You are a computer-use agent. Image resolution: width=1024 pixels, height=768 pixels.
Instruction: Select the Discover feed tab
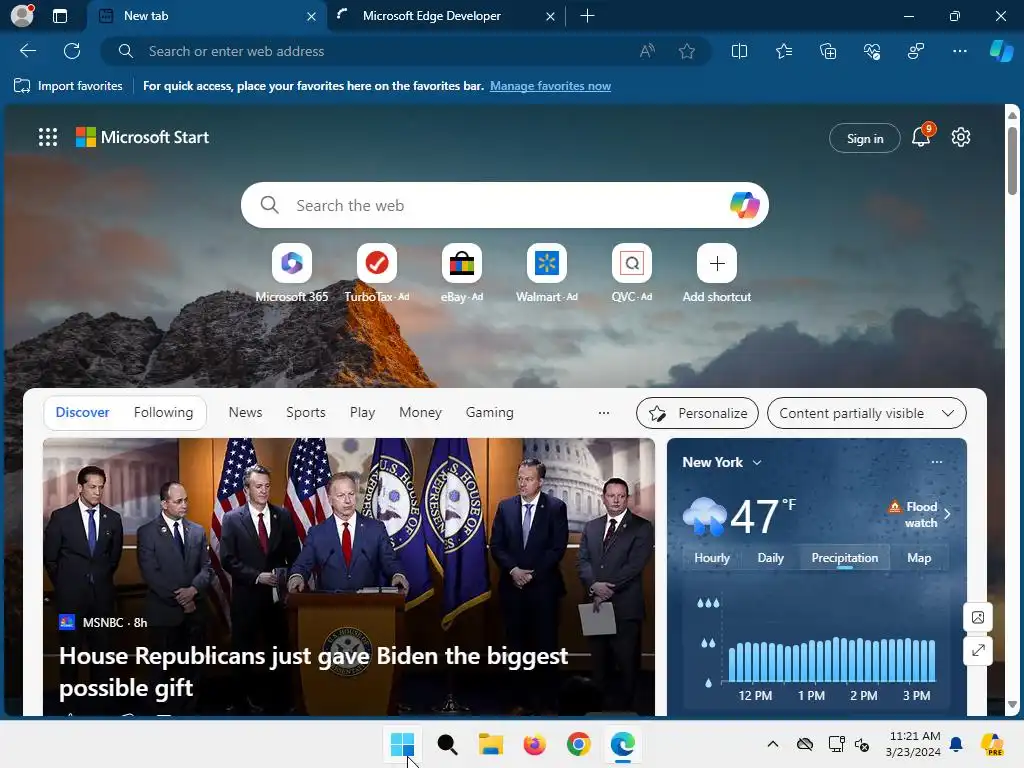(x=82, y=413)
